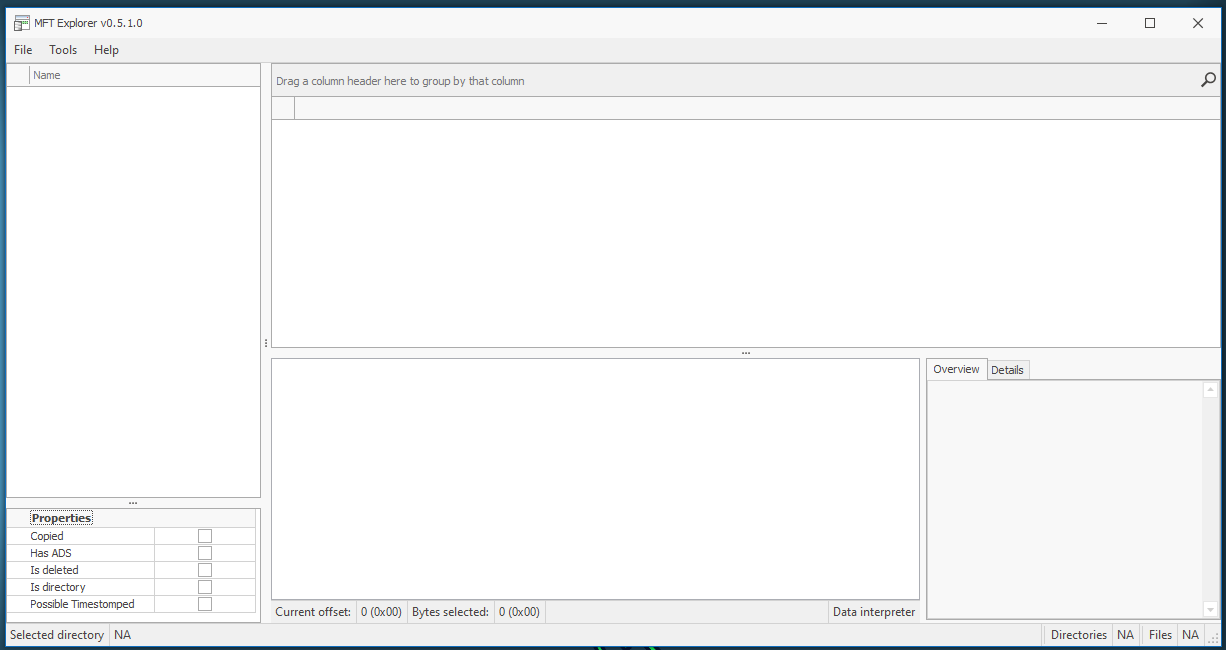
Task: Click the splitter handle below the grid
Action: [x=745, y=353]
